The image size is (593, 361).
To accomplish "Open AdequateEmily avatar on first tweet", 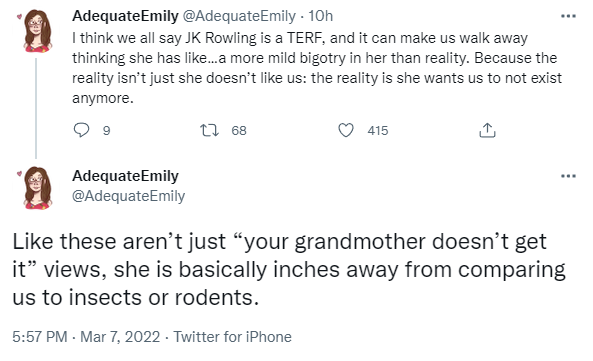I will pyautogui.click(x=37, y=30).
